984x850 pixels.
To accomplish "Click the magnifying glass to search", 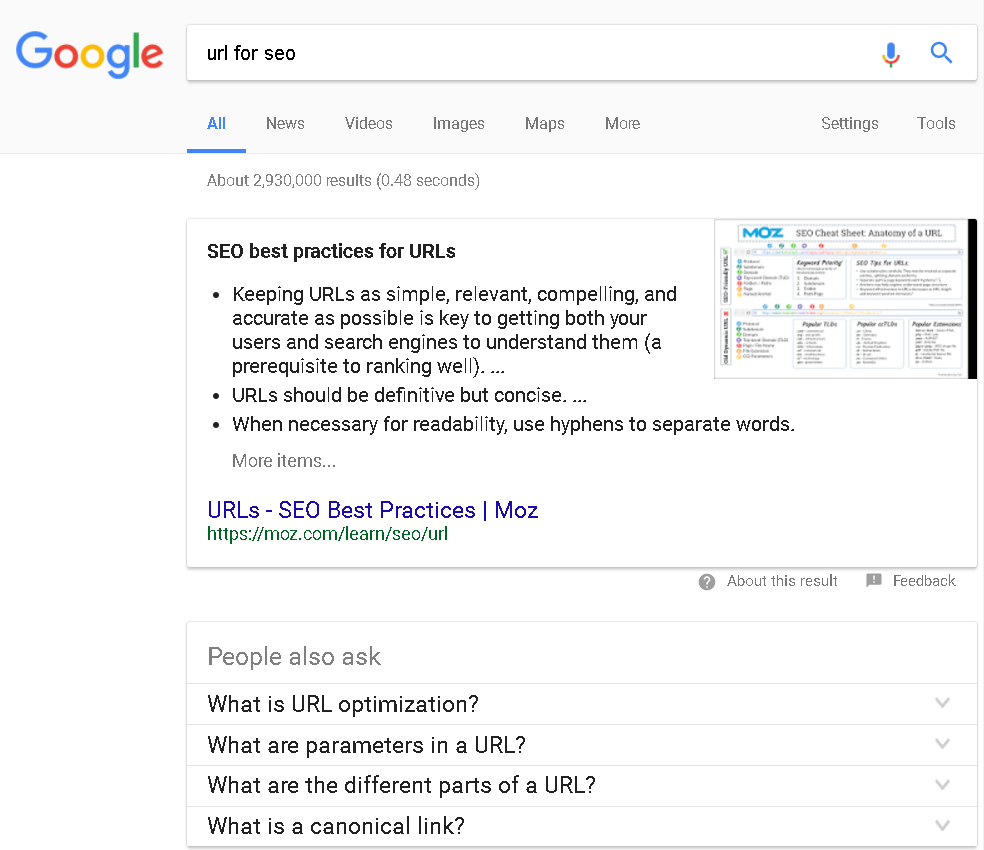I will 941,52.
